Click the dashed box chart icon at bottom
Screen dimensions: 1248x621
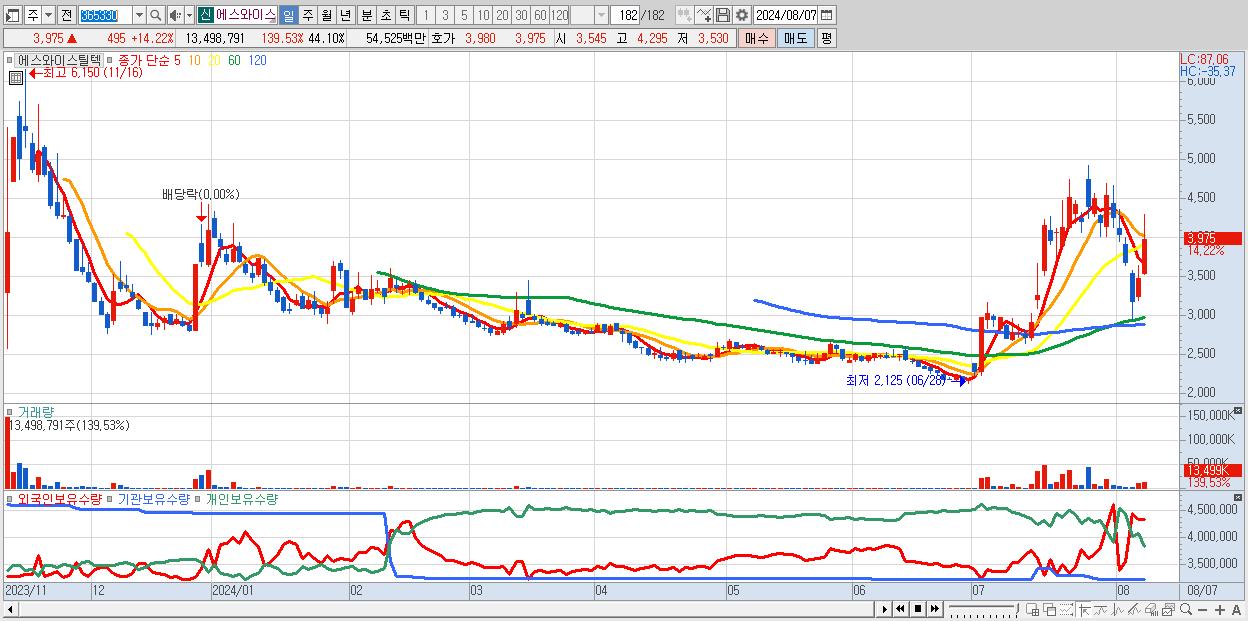(x=1066, y=610)
